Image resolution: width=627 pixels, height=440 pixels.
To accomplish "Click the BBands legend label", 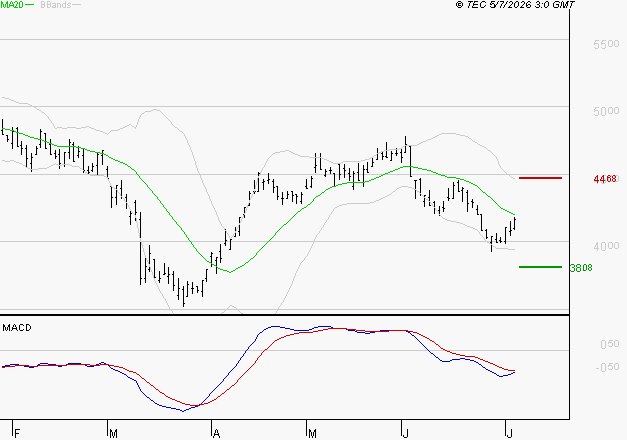I will pos(56,5).
